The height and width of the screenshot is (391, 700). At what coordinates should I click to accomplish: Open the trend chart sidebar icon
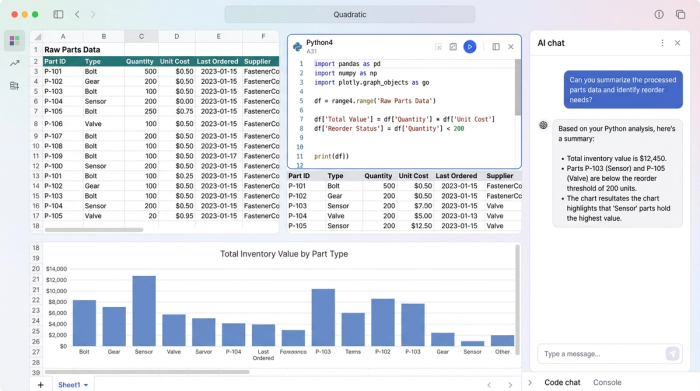pos(14,63)
